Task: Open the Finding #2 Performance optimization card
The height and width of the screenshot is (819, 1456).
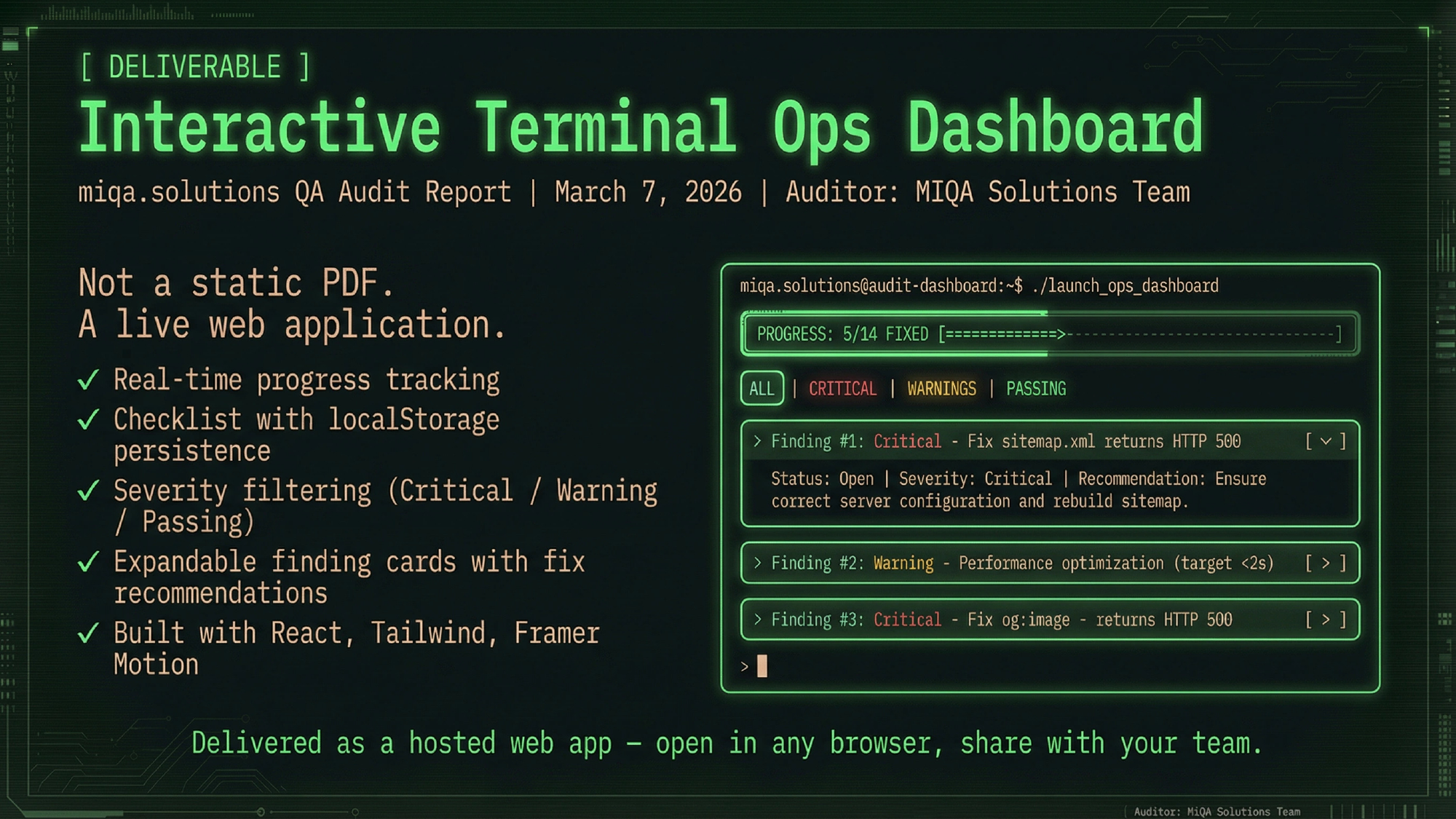Action: point(1050,563)
